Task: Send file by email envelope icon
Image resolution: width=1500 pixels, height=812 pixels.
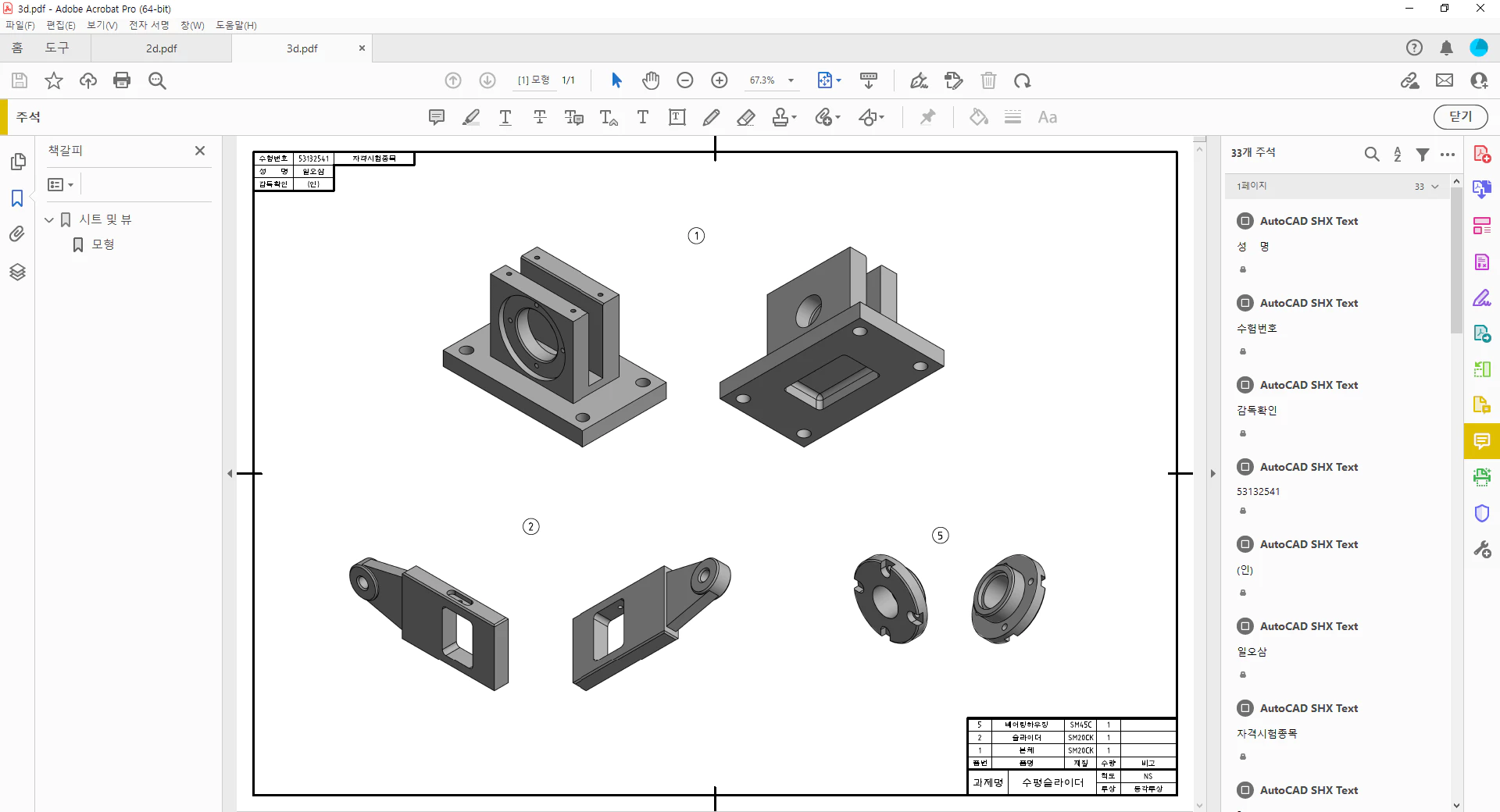Action: (1445, 80)
